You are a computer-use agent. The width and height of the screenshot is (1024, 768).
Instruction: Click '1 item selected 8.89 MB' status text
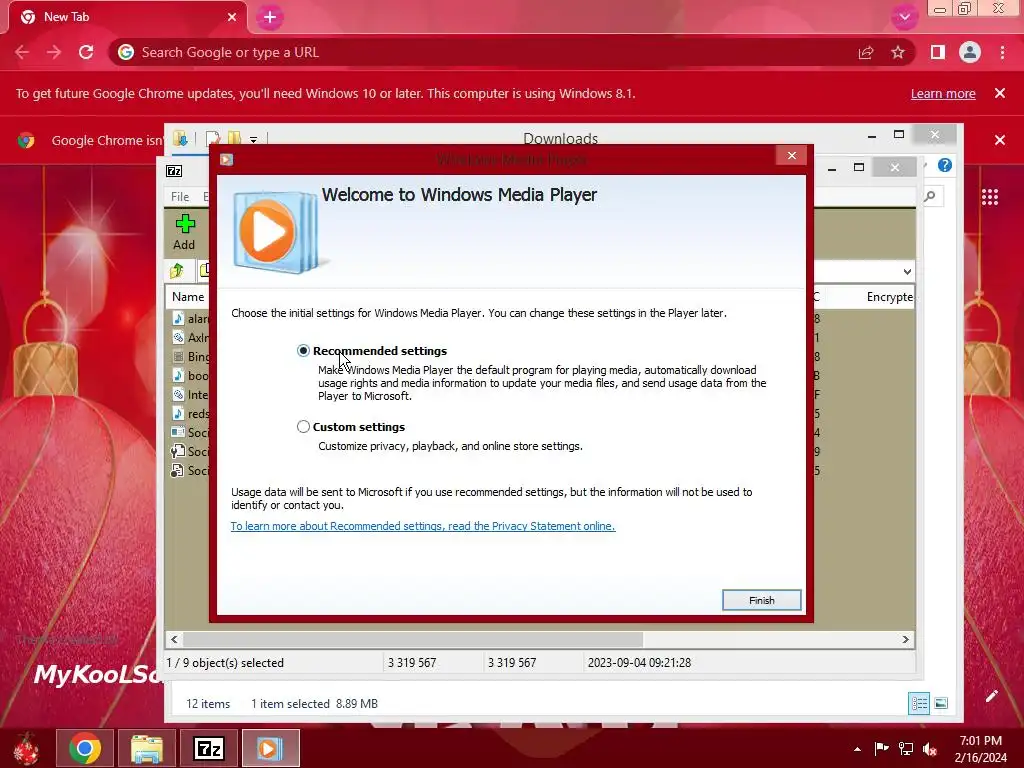point(314,703)
